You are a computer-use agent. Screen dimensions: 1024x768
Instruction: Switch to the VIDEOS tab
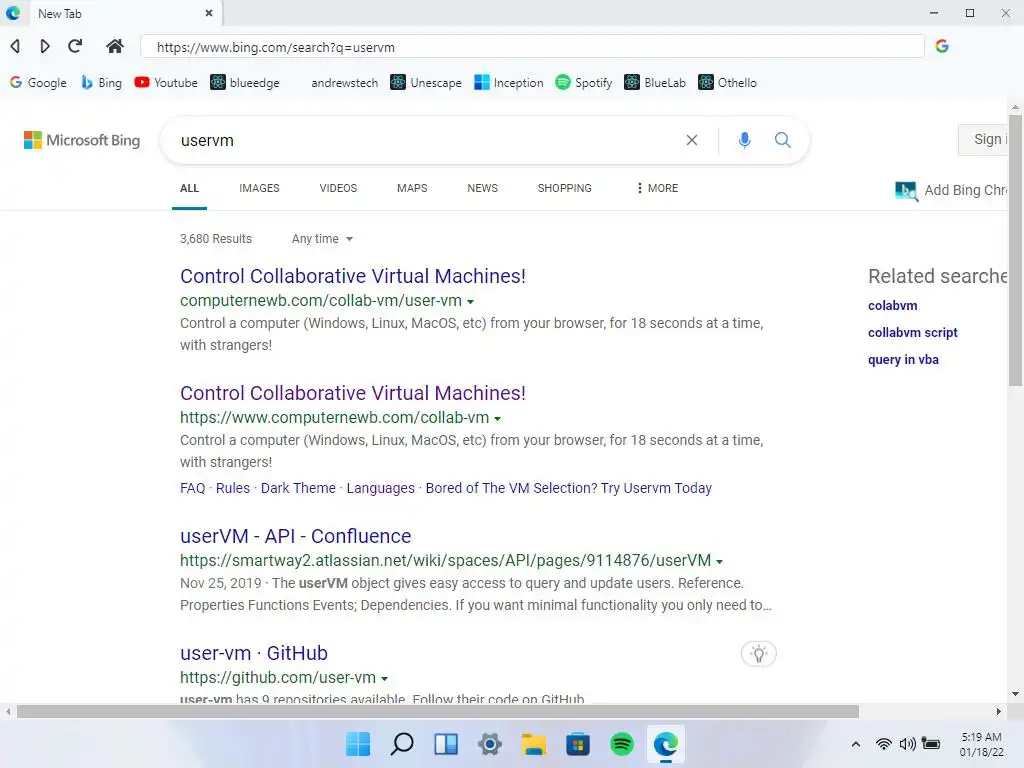click(338, 188)
